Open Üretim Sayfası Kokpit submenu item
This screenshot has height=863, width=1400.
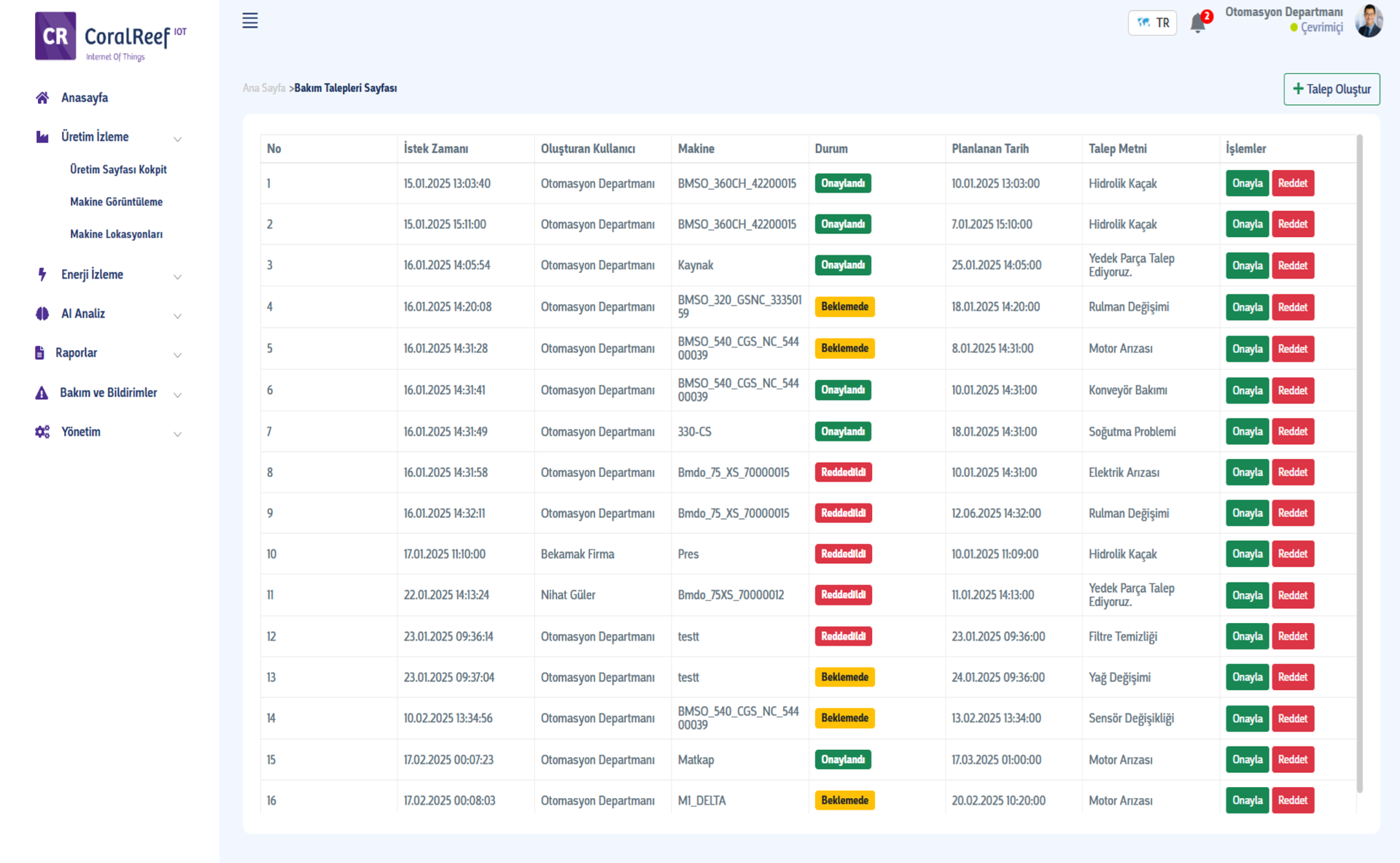point(118,169)
